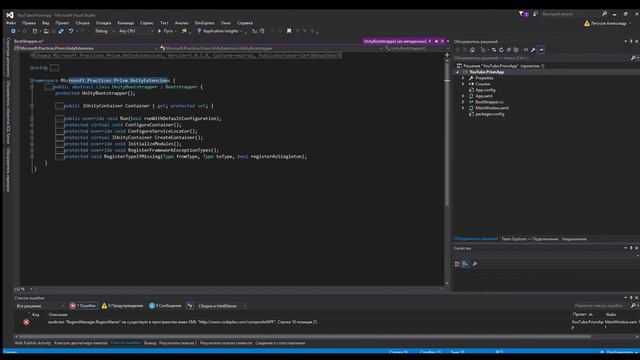This screenshot has height=360, width=640.
Task: Click the feedback icon in title bar
Action: tap(535, 14)
